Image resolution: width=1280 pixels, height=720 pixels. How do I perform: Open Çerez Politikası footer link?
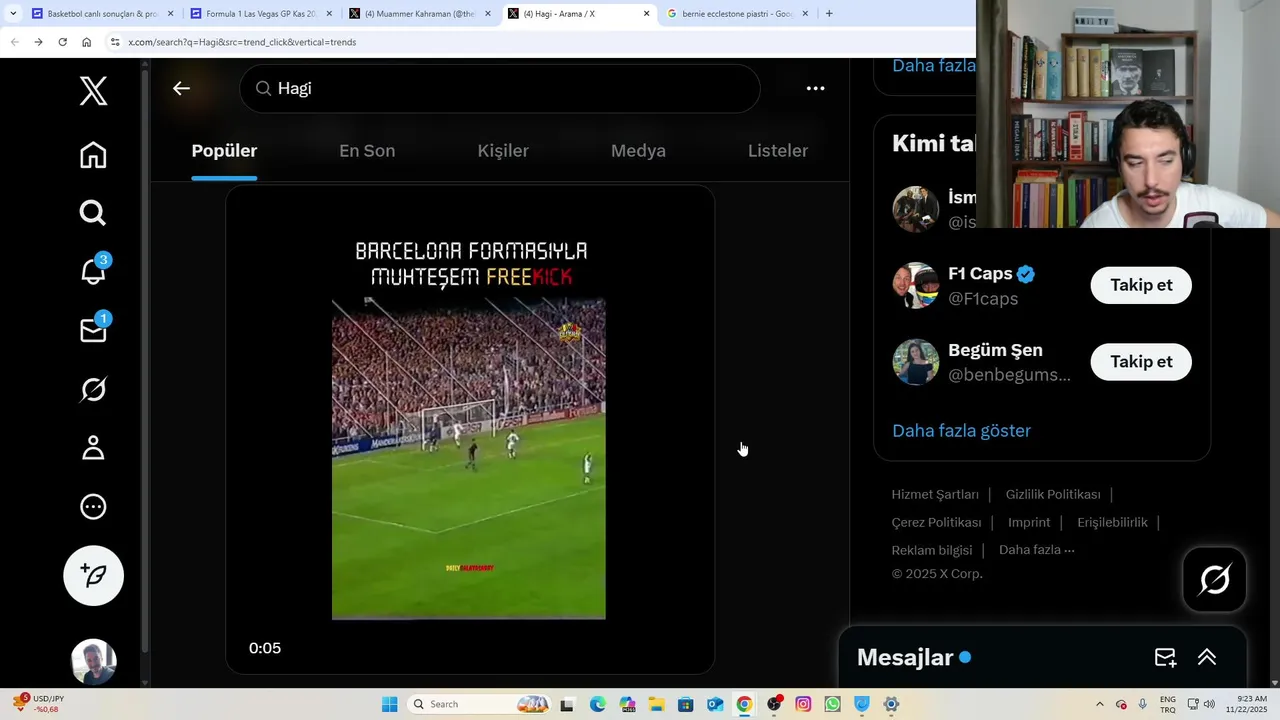(x=936, y=523)
